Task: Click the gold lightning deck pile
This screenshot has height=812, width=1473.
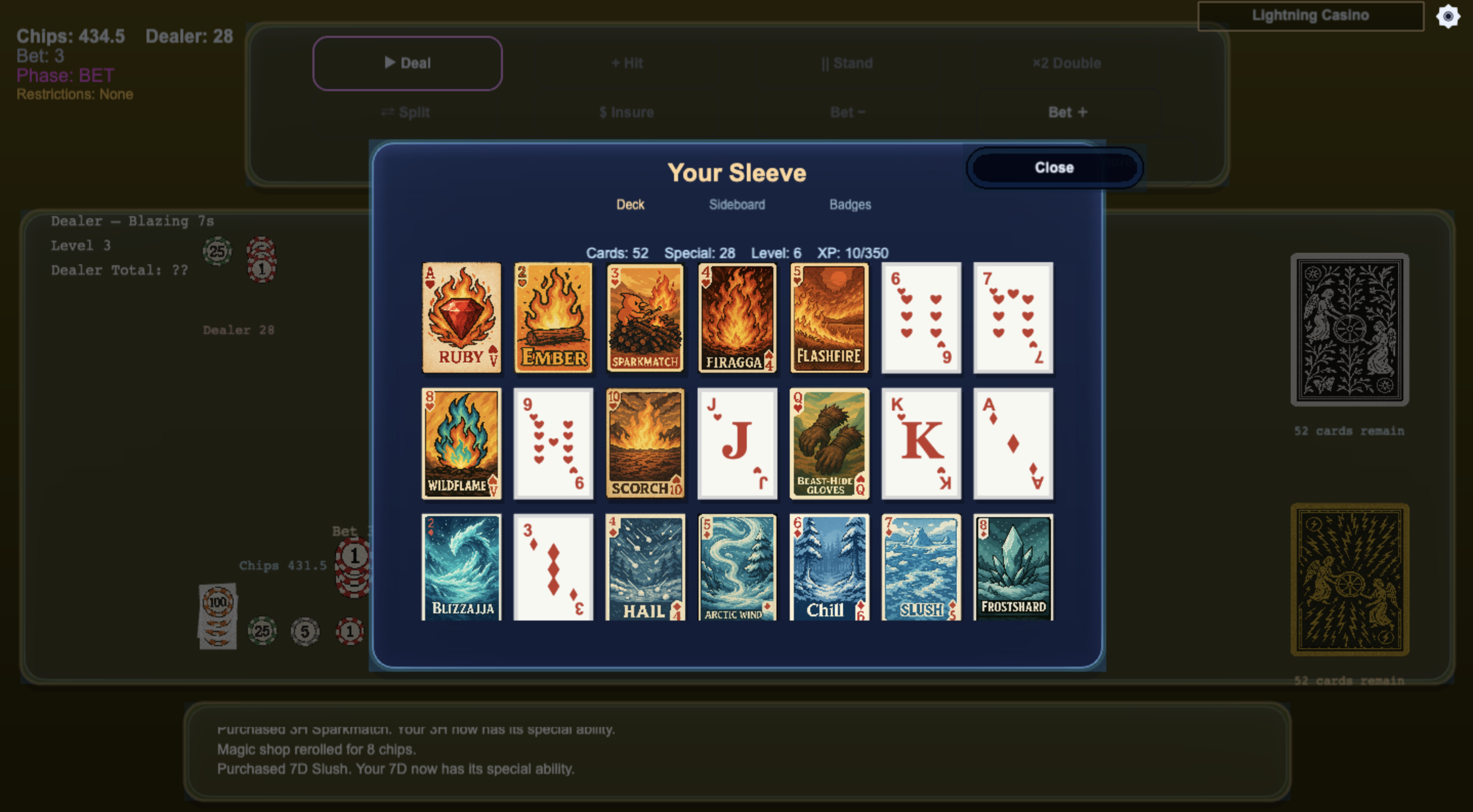Action: 1349,580
